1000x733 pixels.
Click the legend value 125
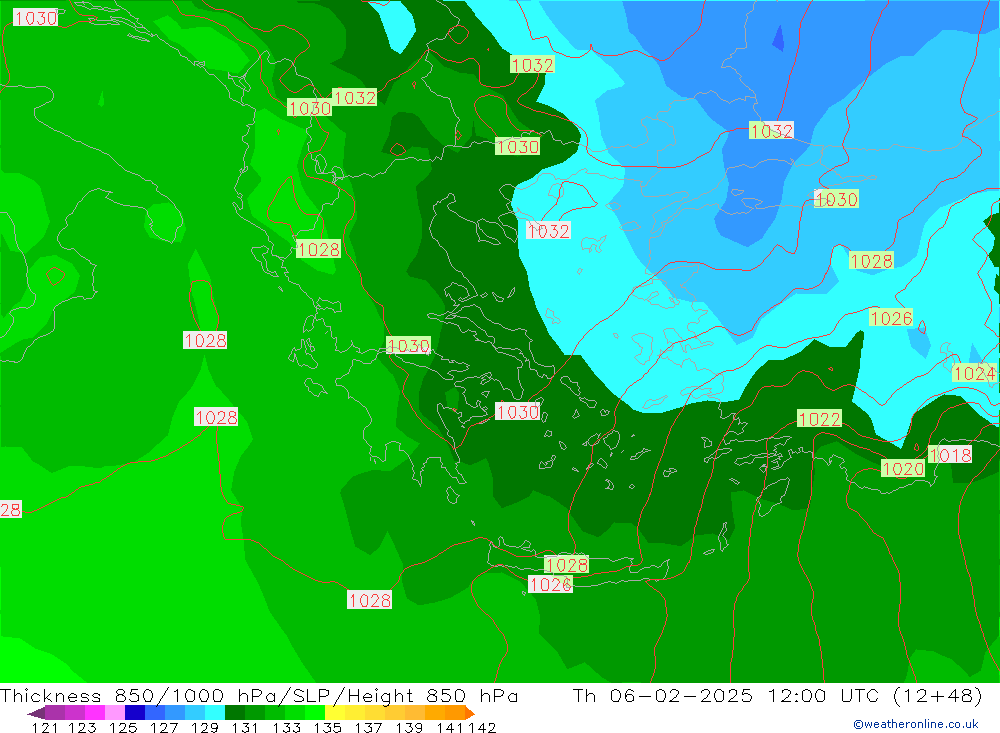(123, 727)
